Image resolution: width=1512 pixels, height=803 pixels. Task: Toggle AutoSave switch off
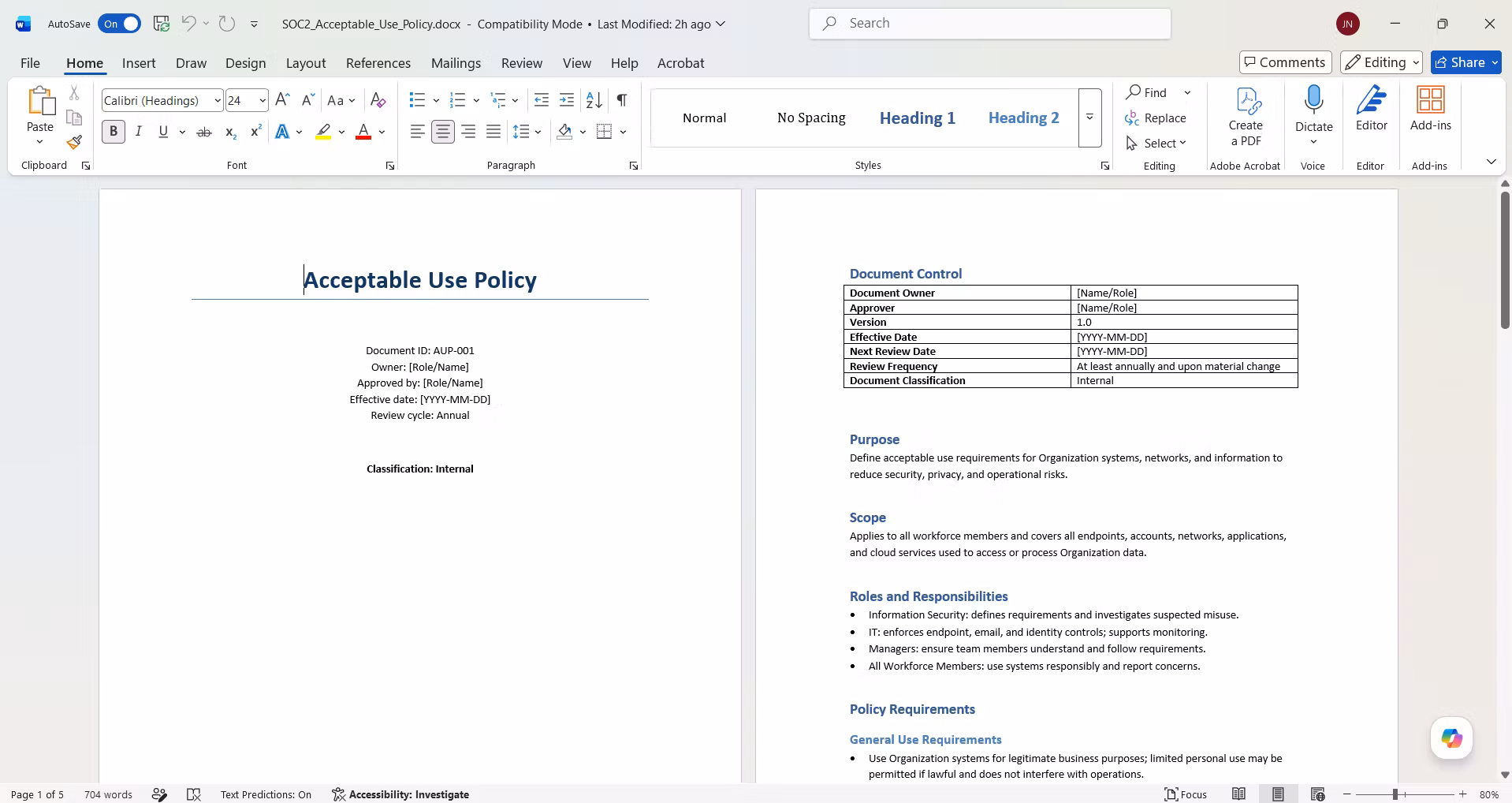pyautogui.click(x=119, y=24)
